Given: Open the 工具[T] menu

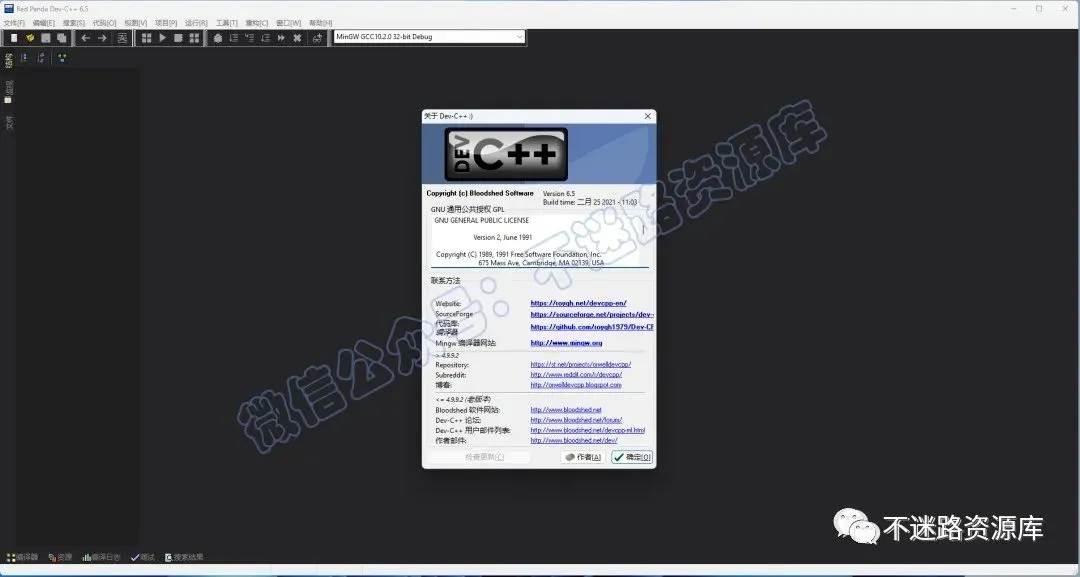Looking at the screenshot, I should [226, 23].
